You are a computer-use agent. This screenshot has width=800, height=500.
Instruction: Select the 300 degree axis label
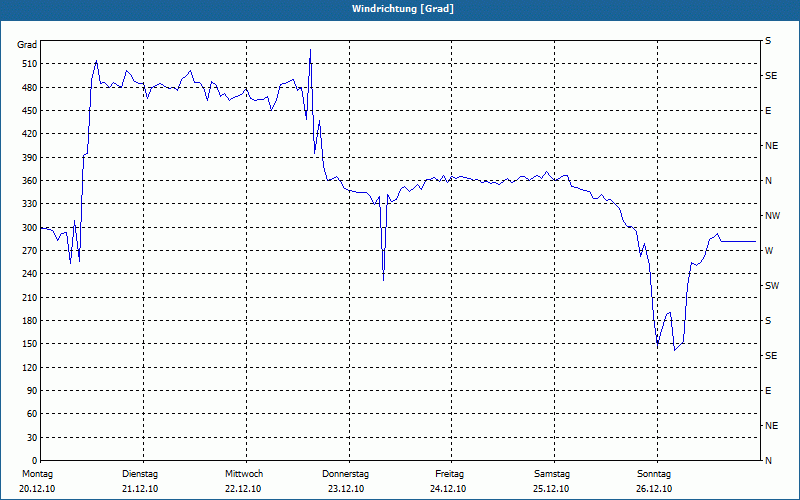tap(29, 228)
